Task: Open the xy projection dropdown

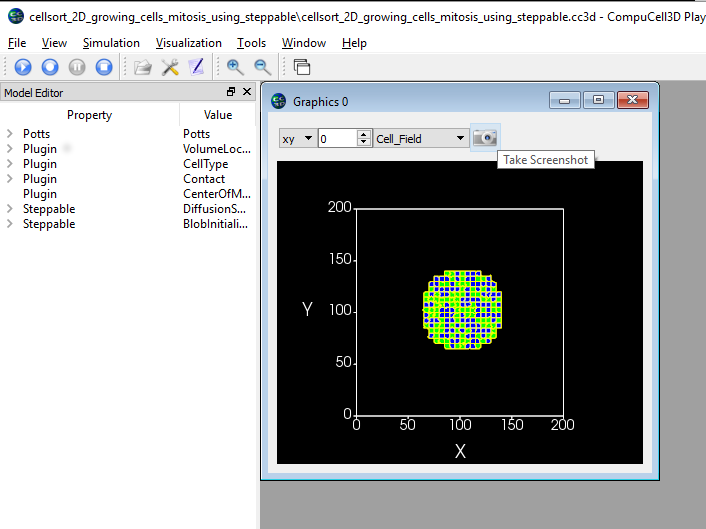Action: tap(297, 139)
